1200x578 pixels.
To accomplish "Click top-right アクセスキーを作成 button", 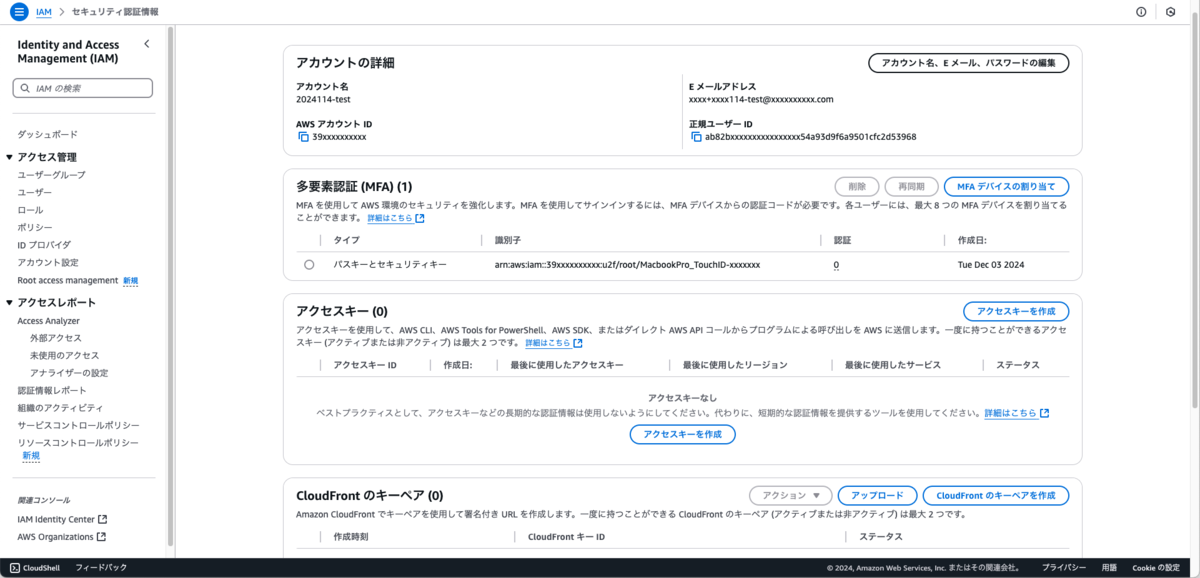I will click(x=1016, y=311).
